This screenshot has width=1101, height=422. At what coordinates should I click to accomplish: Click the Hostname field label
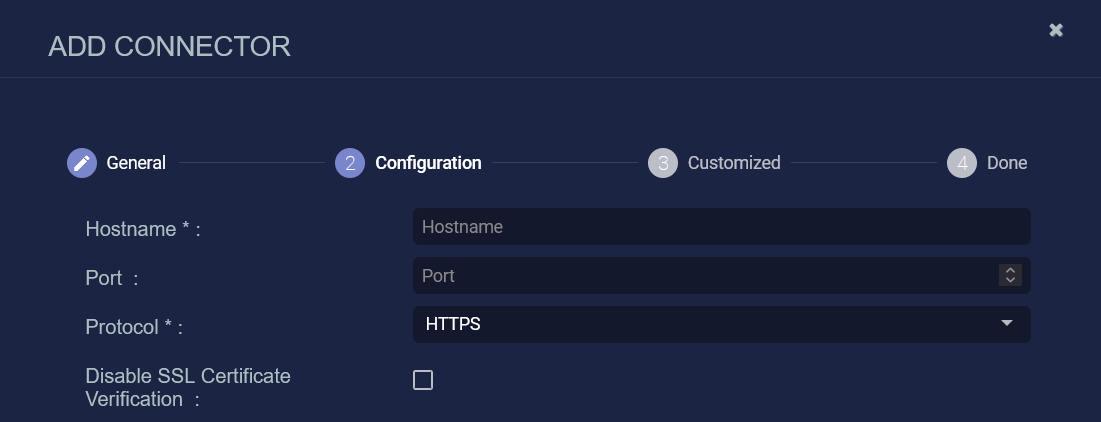point(143,229)
